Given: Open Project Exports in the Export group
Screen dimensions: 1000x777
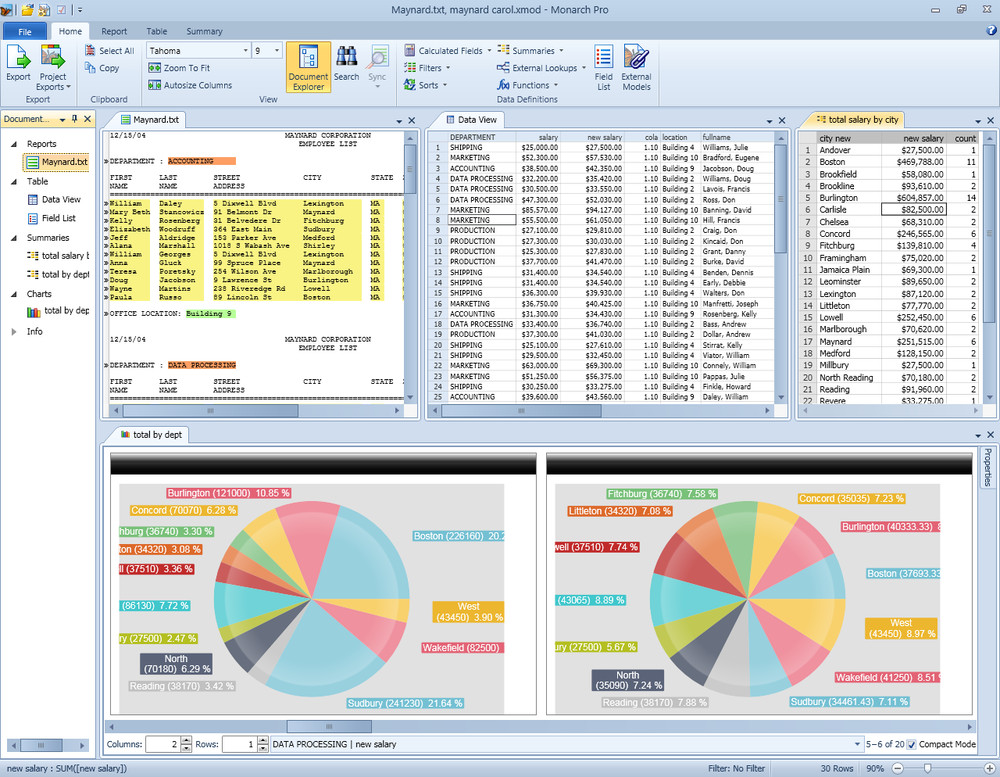Looking at the screenshot, I should [x=53, y=67].
